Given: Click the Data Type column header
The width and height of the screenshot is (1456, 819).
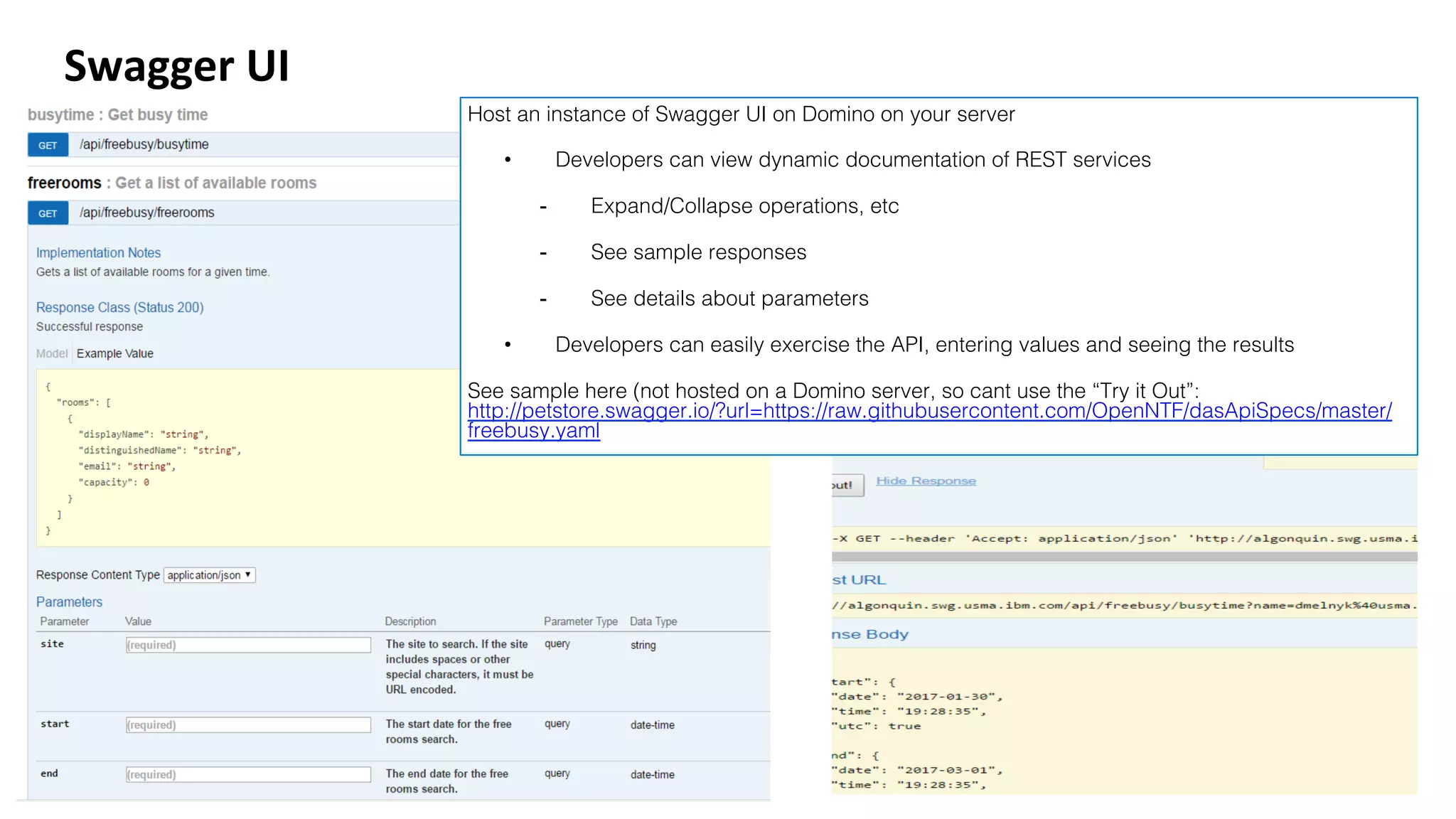Looking at the screenshot, I should click(x=653, y=621).
